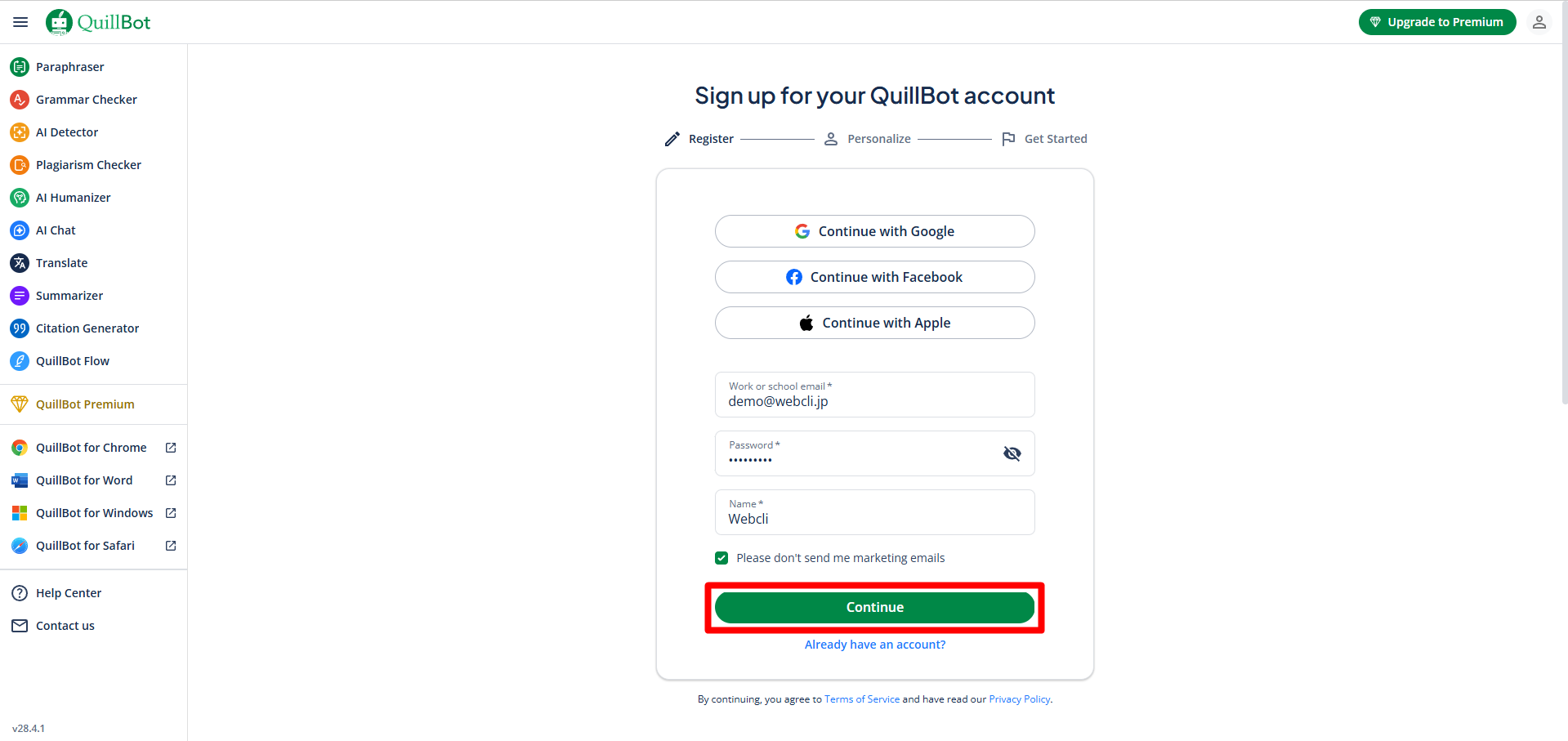1568x741 pixels.
Task: Open the Summarizer tool icon
Action: tap(20, 296)
